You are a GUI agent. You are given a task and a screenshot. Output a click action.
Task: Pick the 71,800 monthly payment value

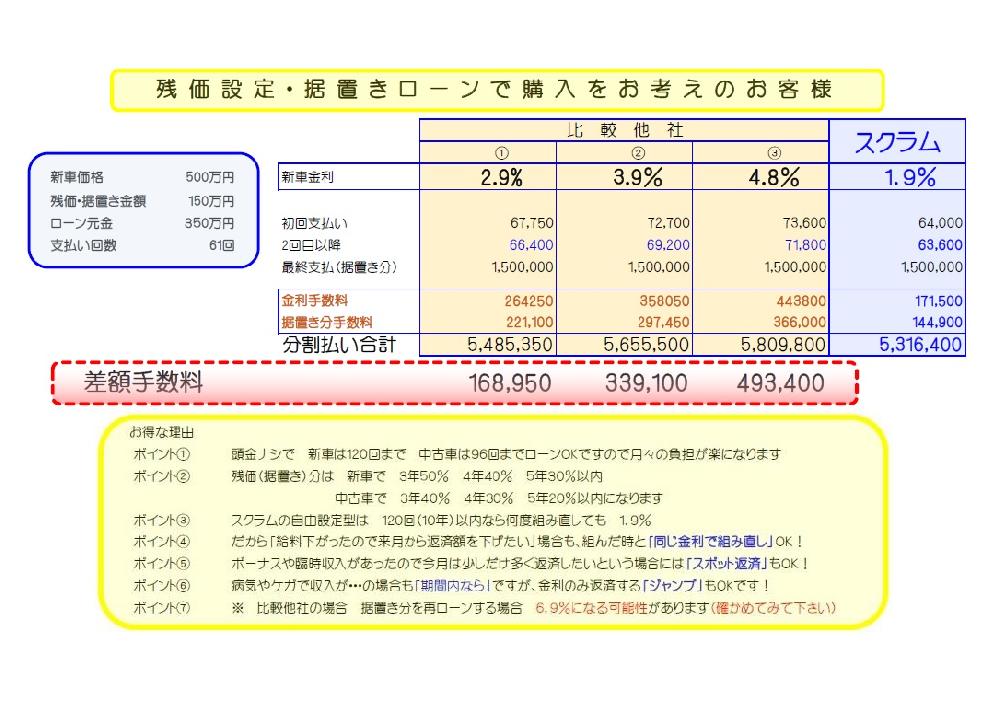[x=805, y=245]
